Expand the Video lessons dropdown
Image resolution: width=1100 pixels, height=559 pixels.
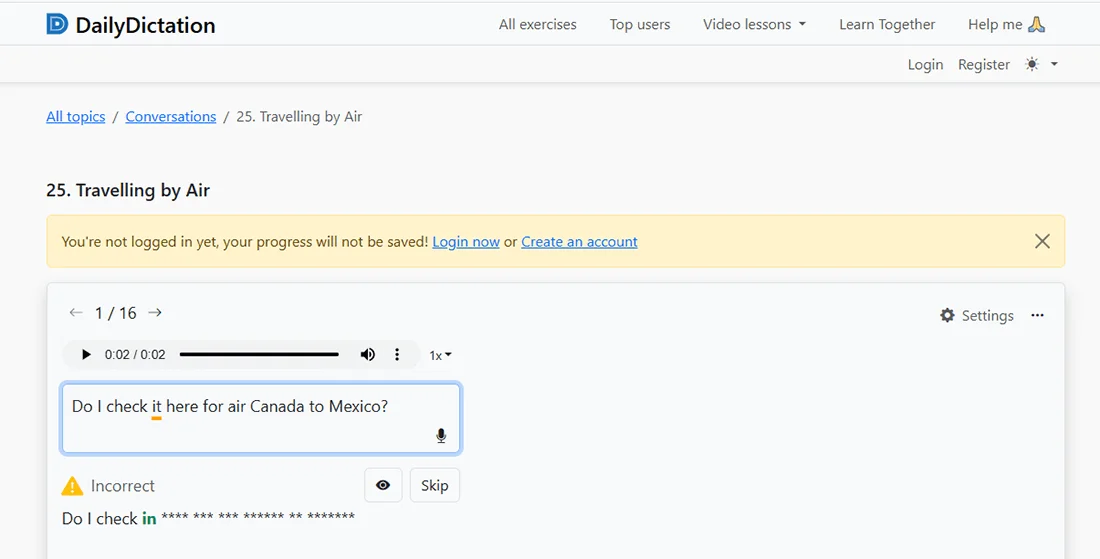tap(754, 24)
